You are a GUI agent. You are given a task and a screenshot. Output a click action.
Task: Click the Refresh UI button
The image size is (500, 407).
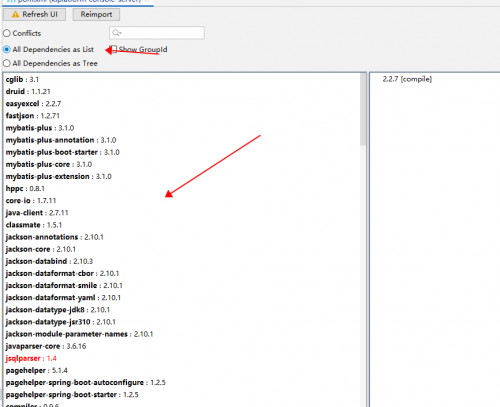[34, 15]
